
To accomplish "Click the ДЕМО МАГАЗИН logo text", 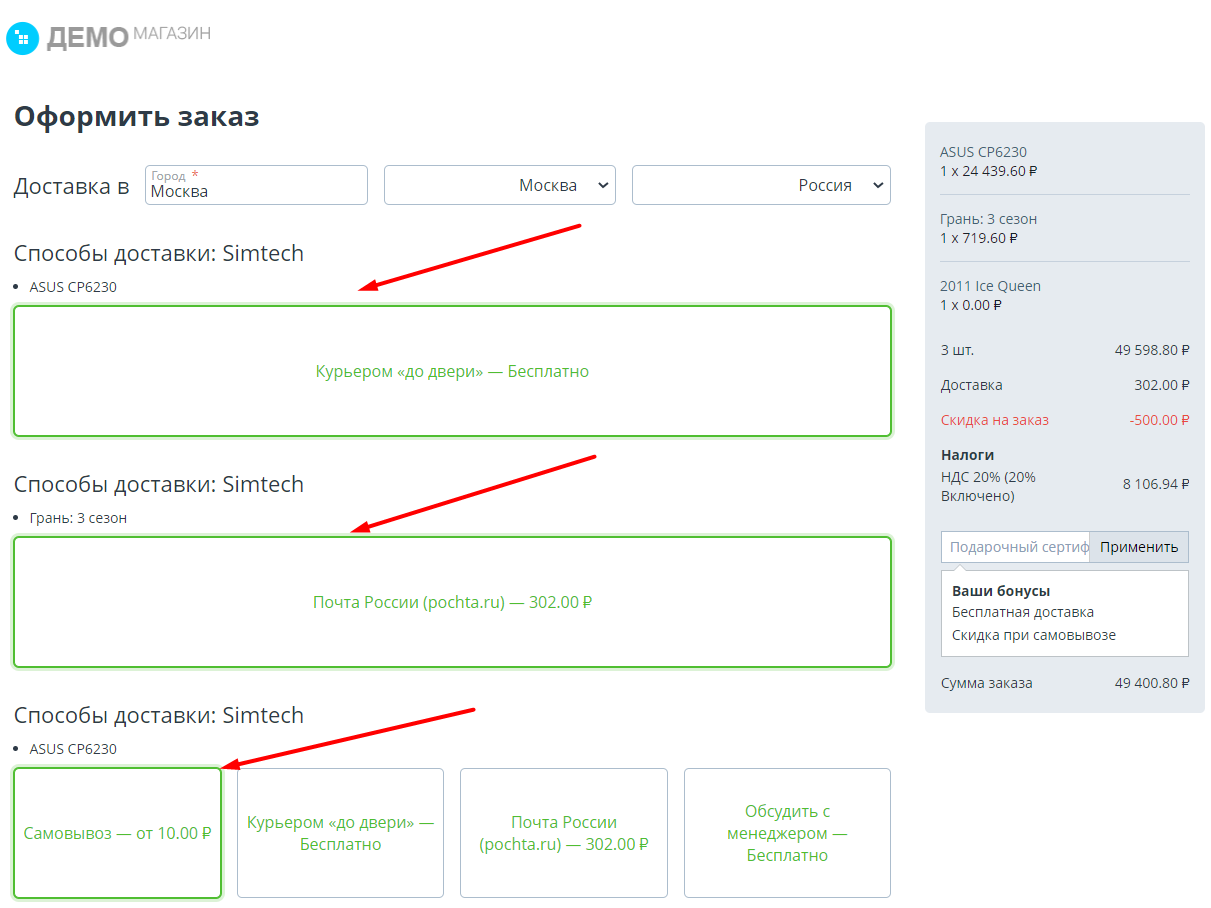I will (x=128, y=37).
